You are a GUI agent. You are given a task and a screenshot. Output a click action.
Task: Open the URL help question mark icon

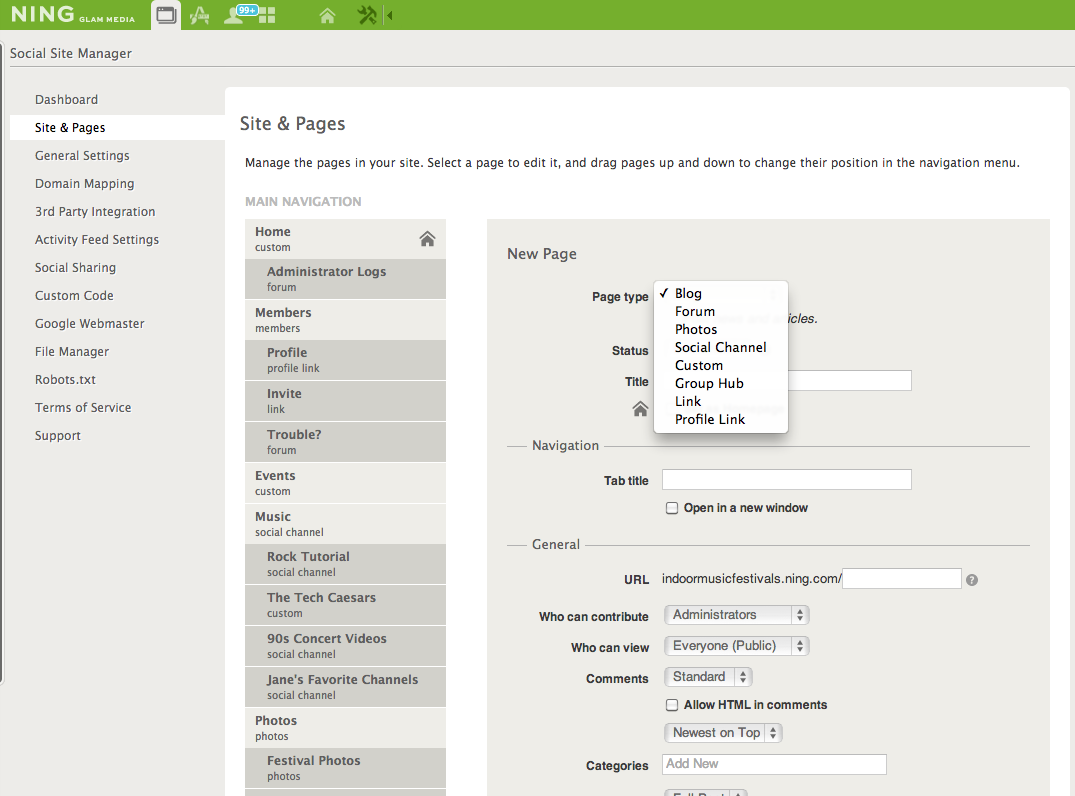[x=971, y=580]
